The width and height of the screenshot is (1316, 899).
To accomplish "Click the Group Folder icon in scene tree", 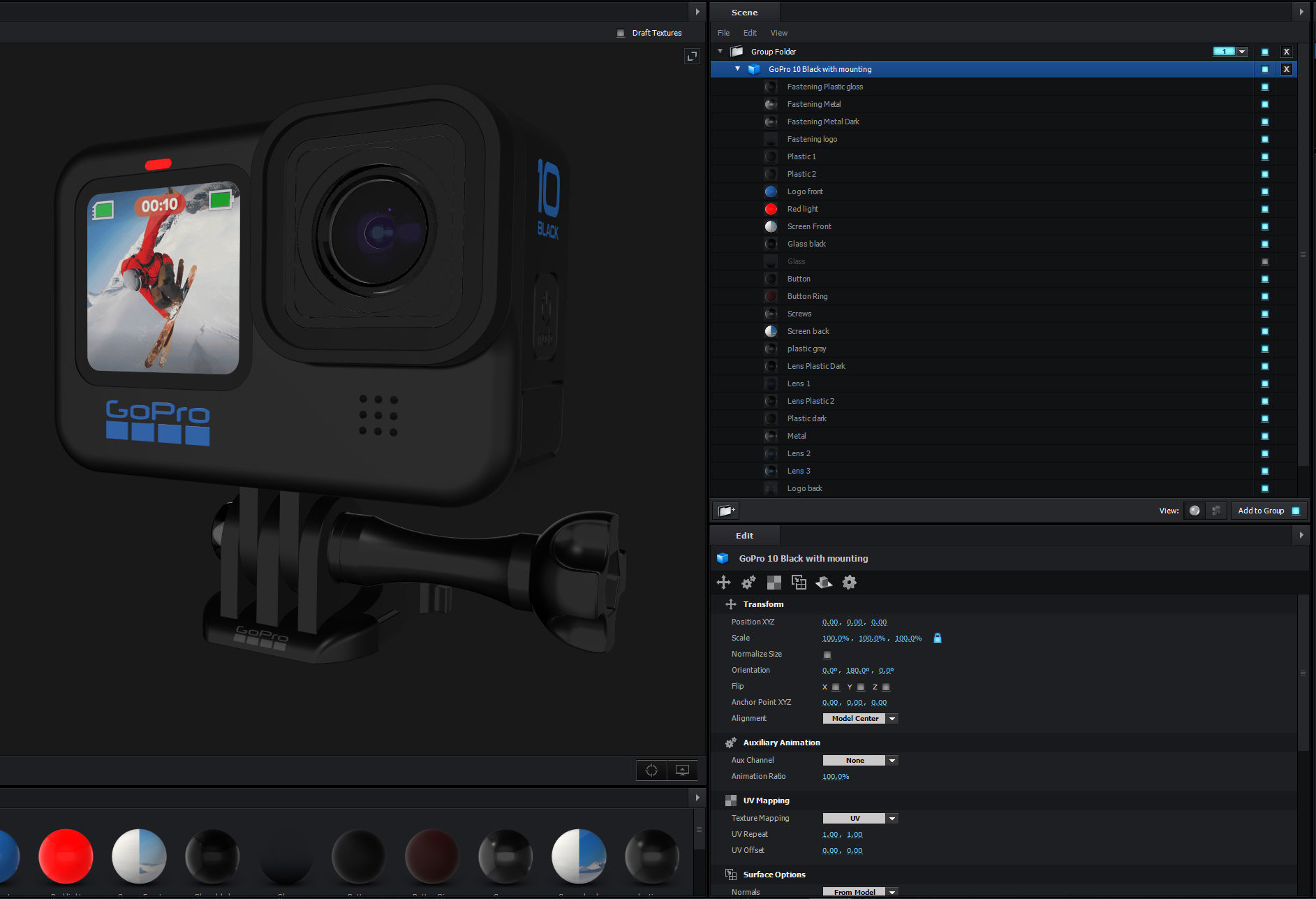I will [x=737, y=52].
